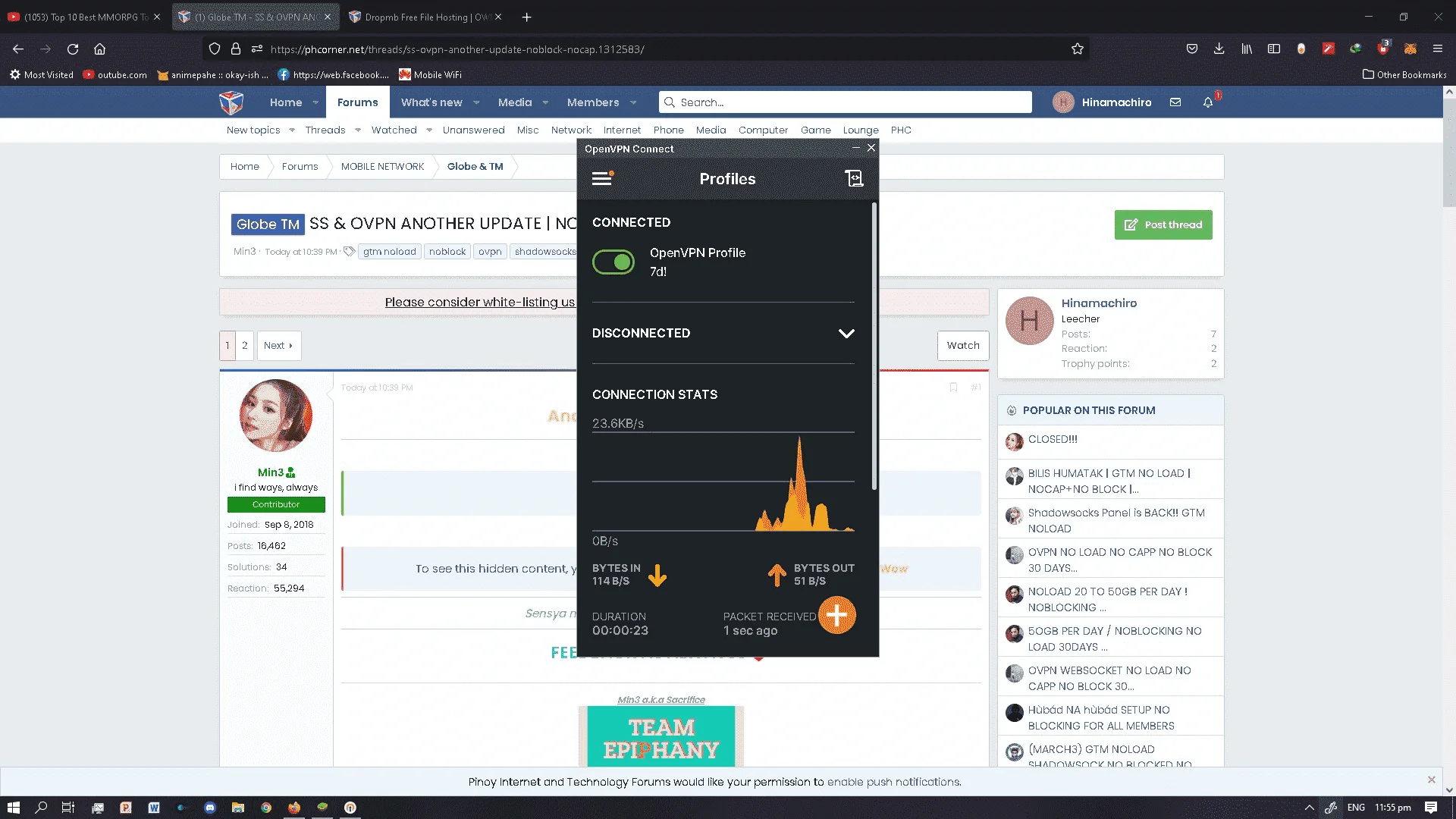Viewport: 1456px width, 819px height.
Task: Expand Threads sub-nav dropdown arrow
Action: point(358,130)
